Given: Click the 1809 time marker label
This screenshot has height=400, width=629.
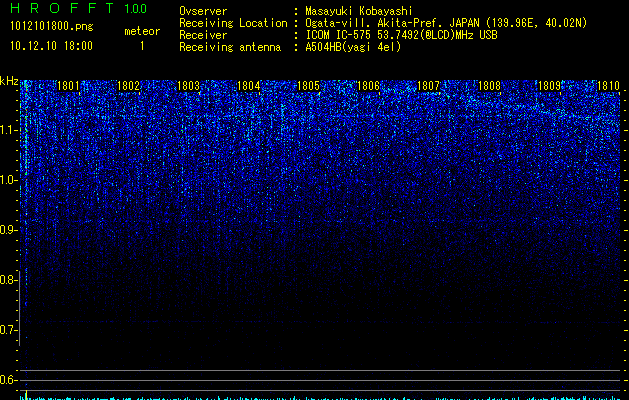Looking at the screenshot, I should (x=549, y=86).
